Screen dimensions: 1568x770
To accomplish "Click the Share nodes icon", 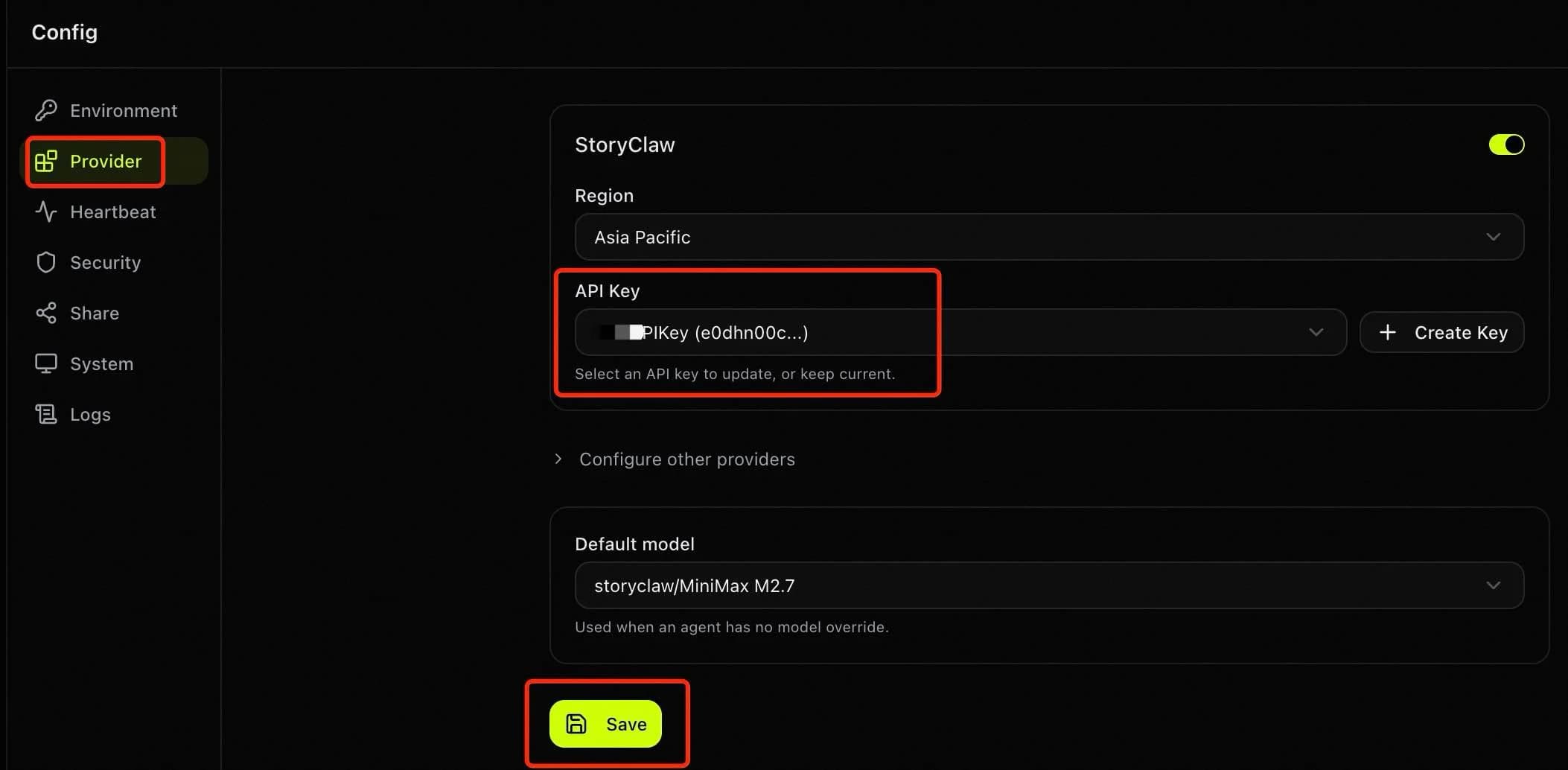I will [46, 313].
